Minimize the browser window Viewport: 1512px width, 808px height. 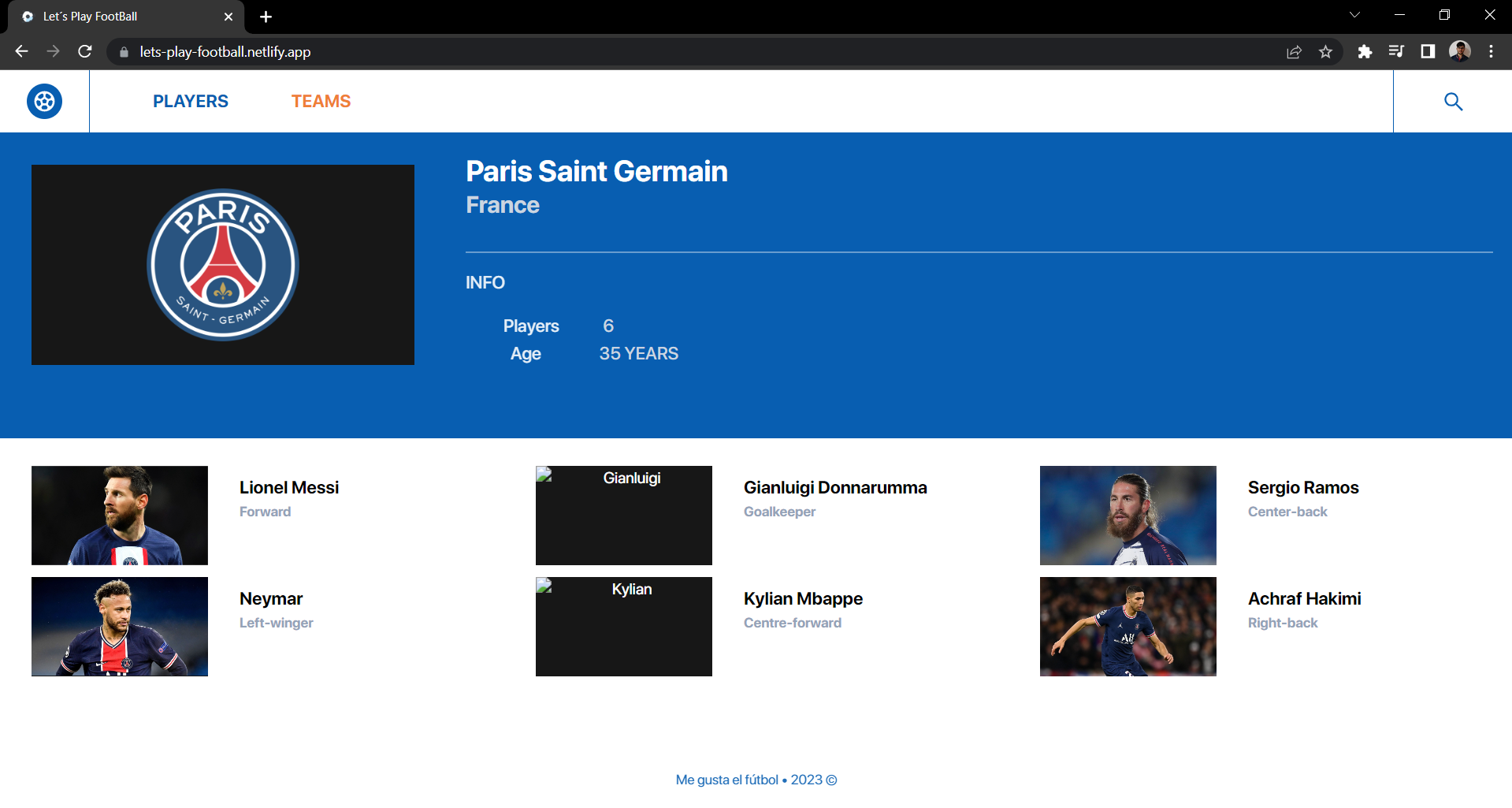click(x=1399, y=15)
